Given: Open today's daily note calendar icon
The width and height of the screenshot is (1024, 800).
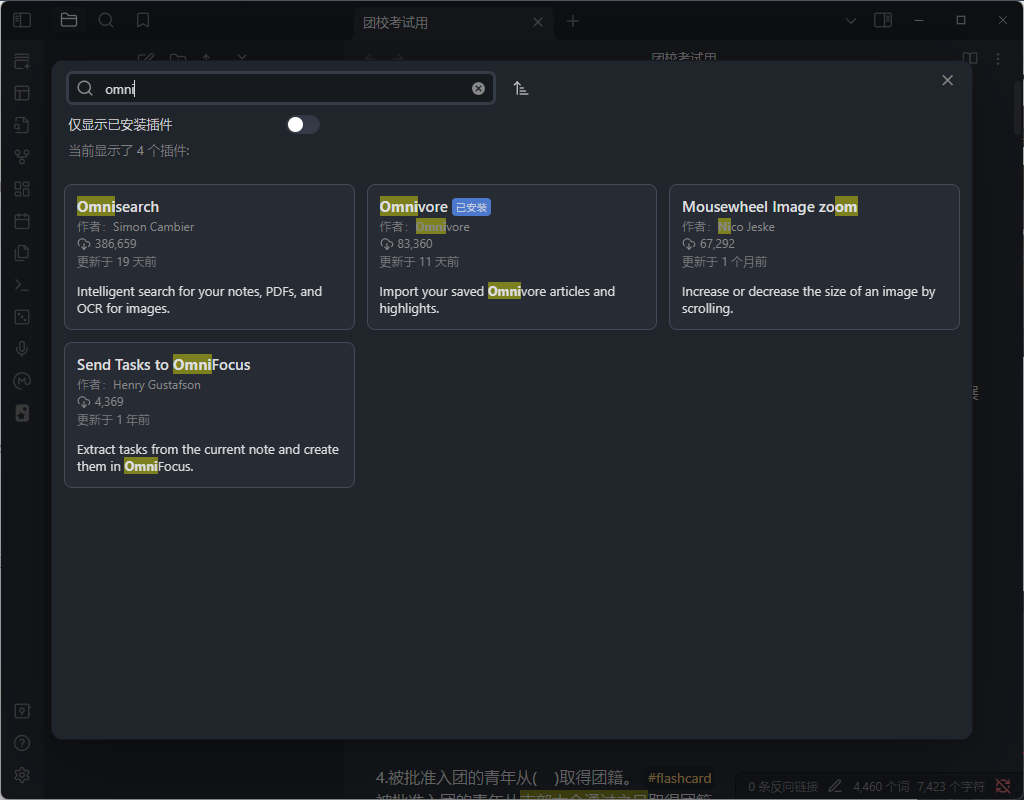Looking at the screenshot, I should tap(22, 221).
